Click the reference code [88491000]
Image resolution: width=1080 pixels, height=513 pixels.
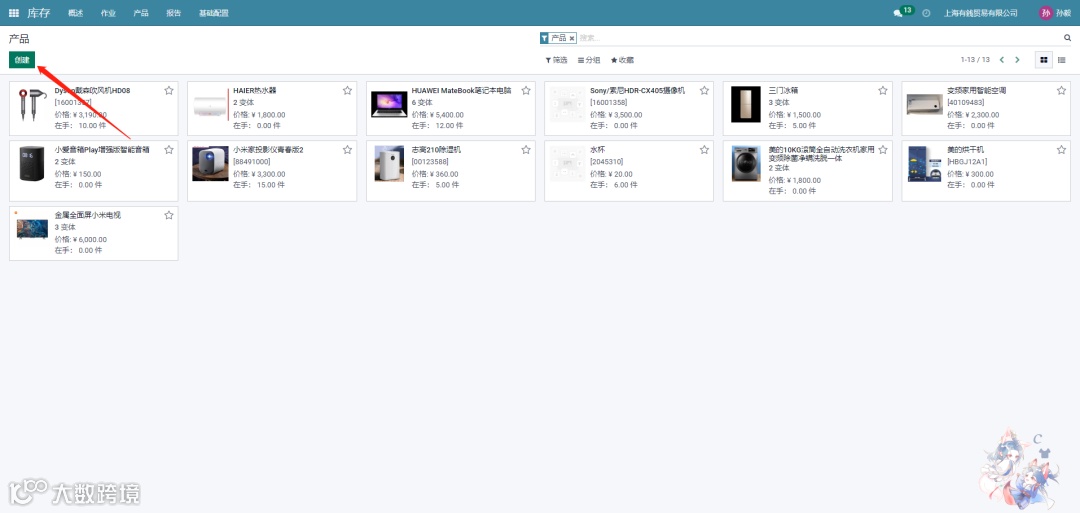tap(251, 162)
